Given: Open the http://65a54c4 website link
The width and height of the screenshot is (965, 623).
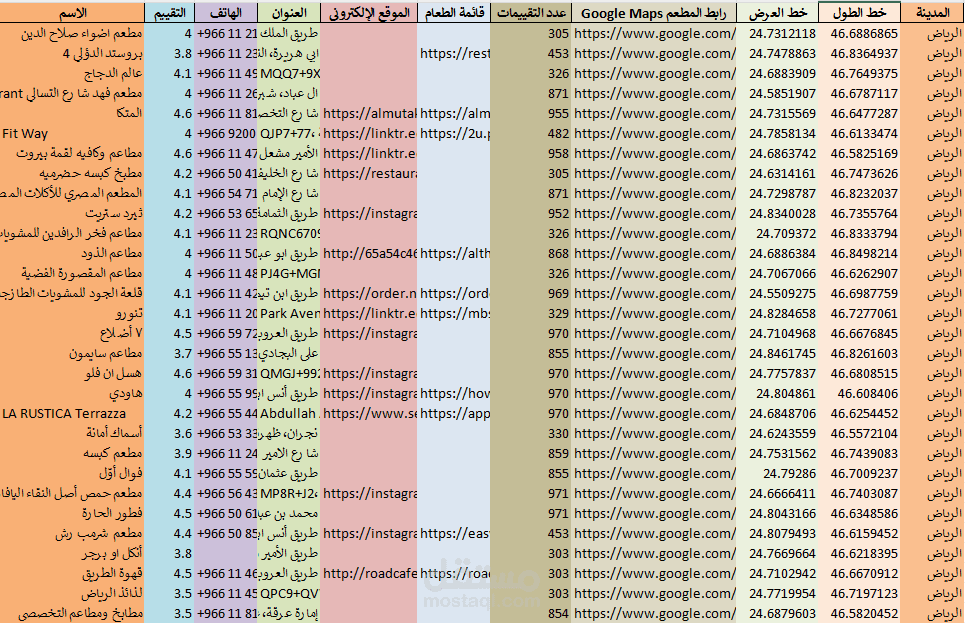Looking at the screenshot, I should click(x=369, y=254).
